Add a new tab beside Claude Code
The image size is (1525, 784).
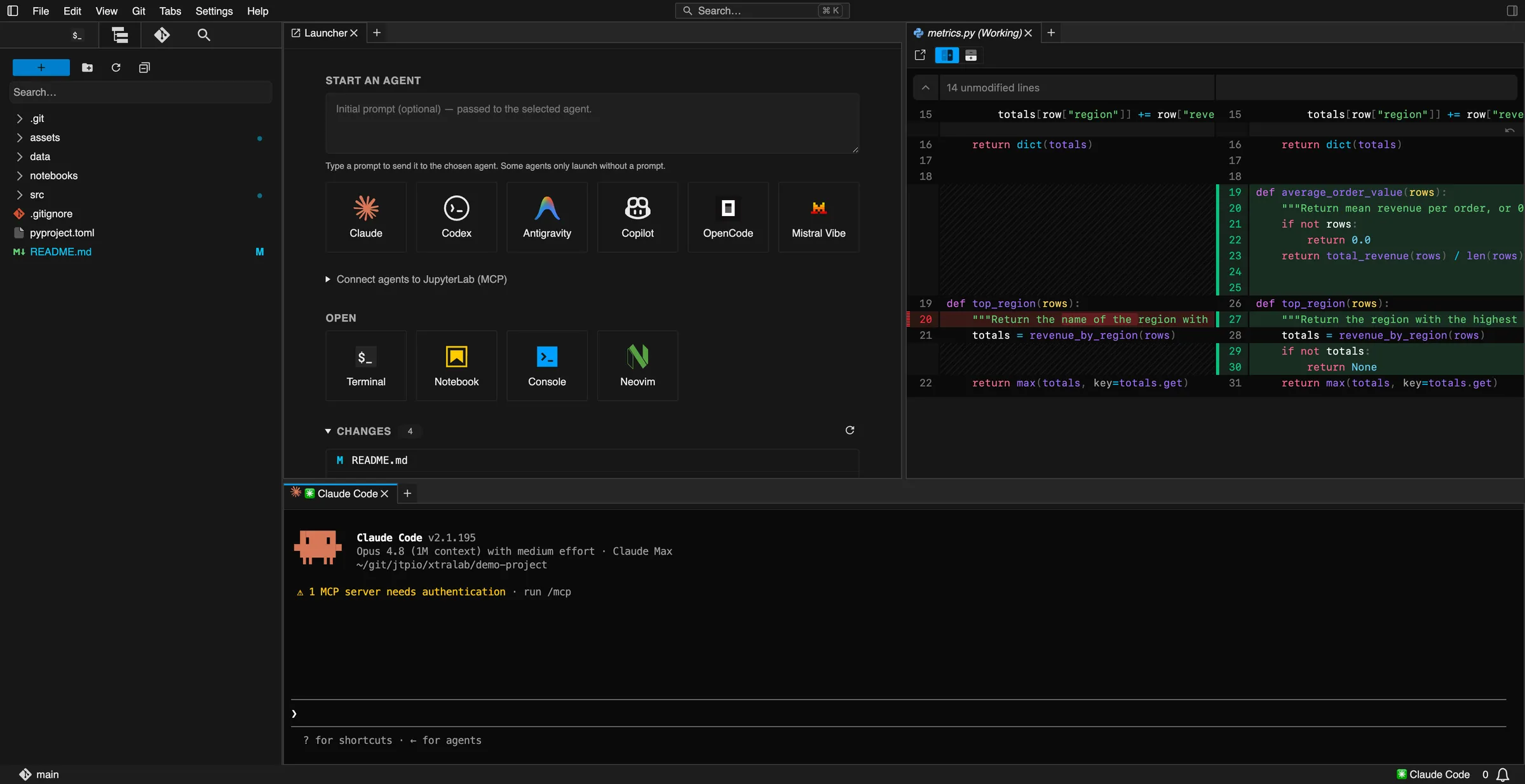[407, 494]
